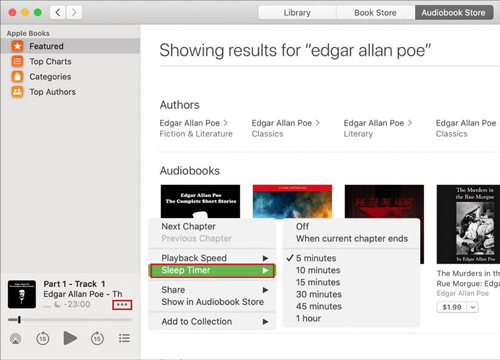Viewport: 500px width, 360px height.
Task: Set sleep timer to 15 minutes
Action: click(x=351, y=282)
